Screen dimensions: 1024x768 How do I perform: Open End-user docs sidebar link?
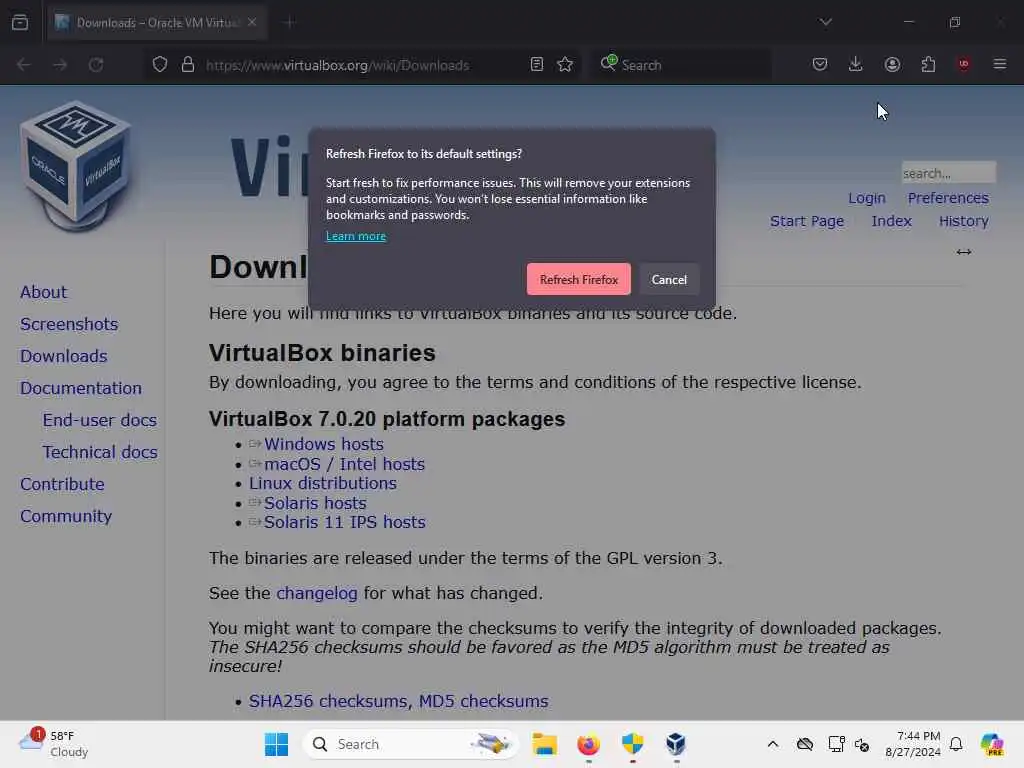[99, 420]
